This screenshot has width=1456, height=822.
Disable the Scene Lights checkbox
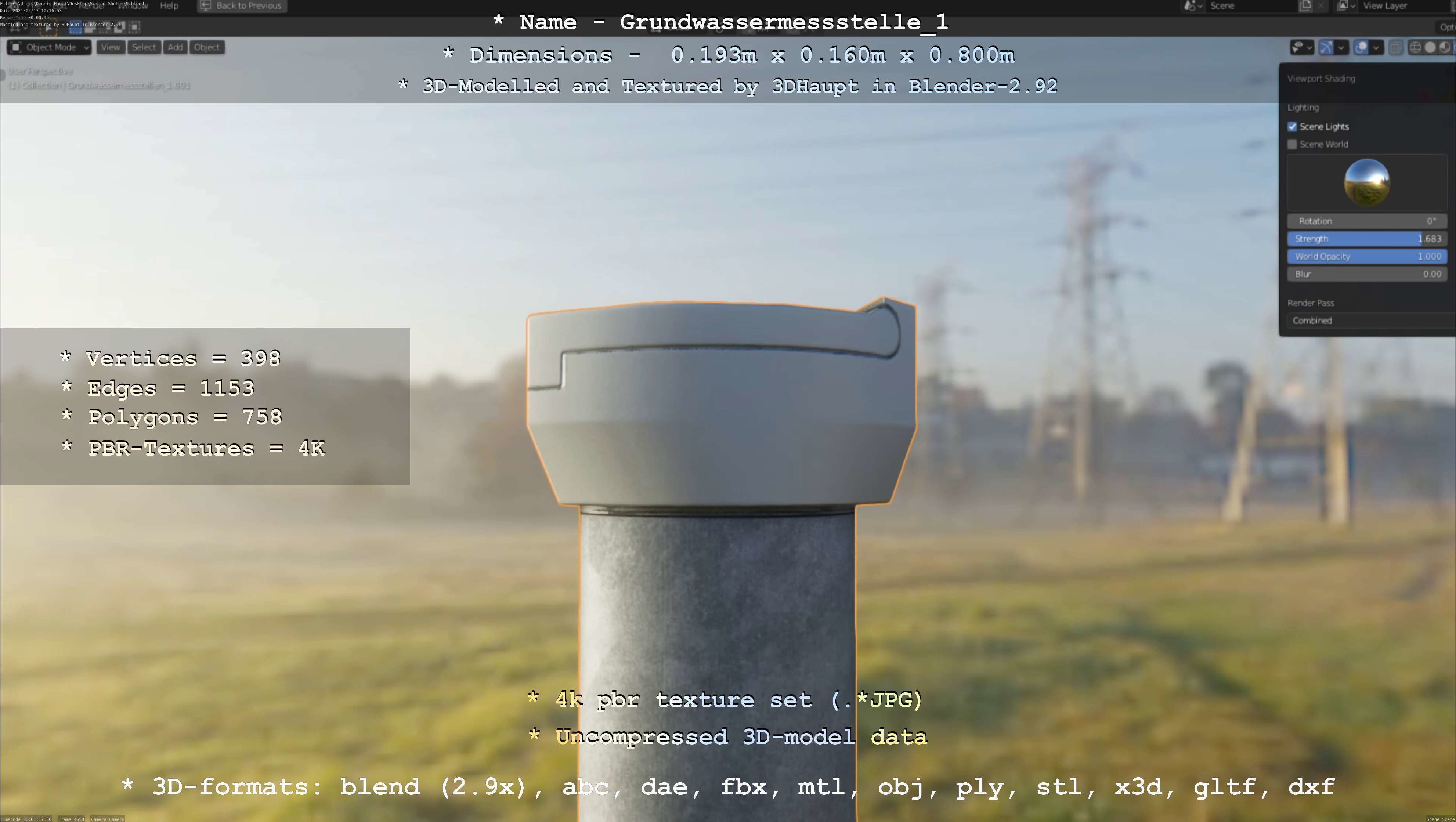coord(1292,127)
